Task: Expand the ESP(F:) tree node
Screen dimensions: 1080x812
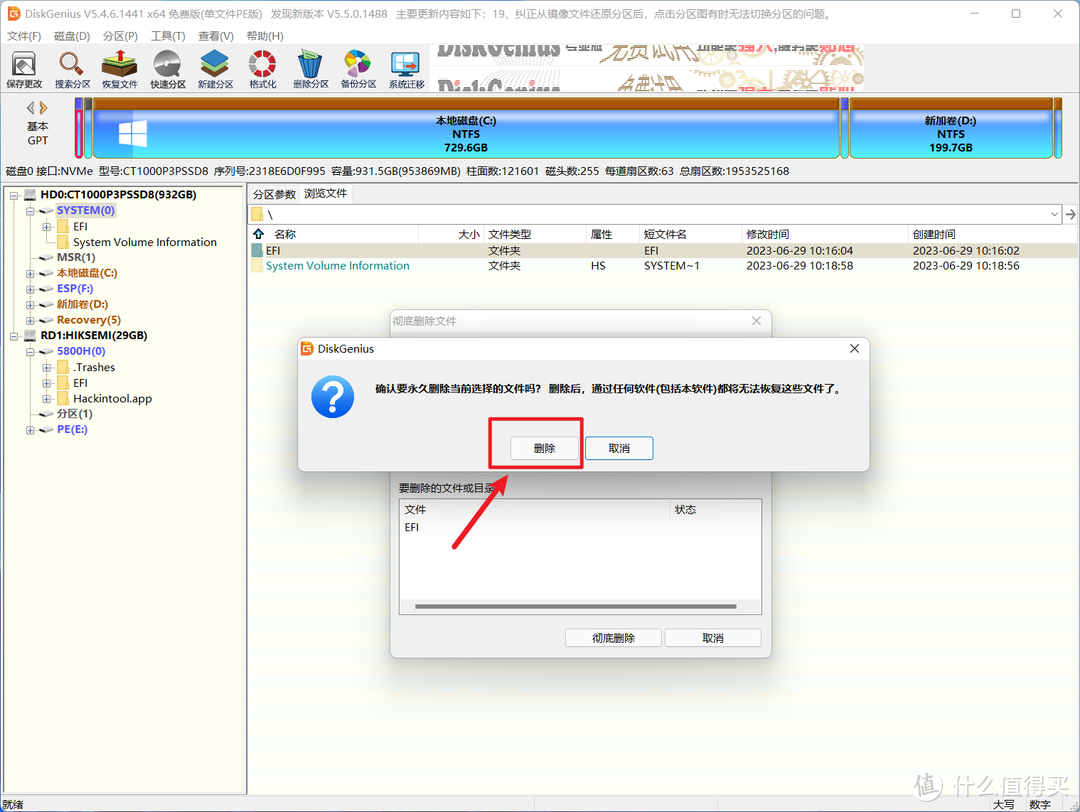Action: [x=30, y=289]
